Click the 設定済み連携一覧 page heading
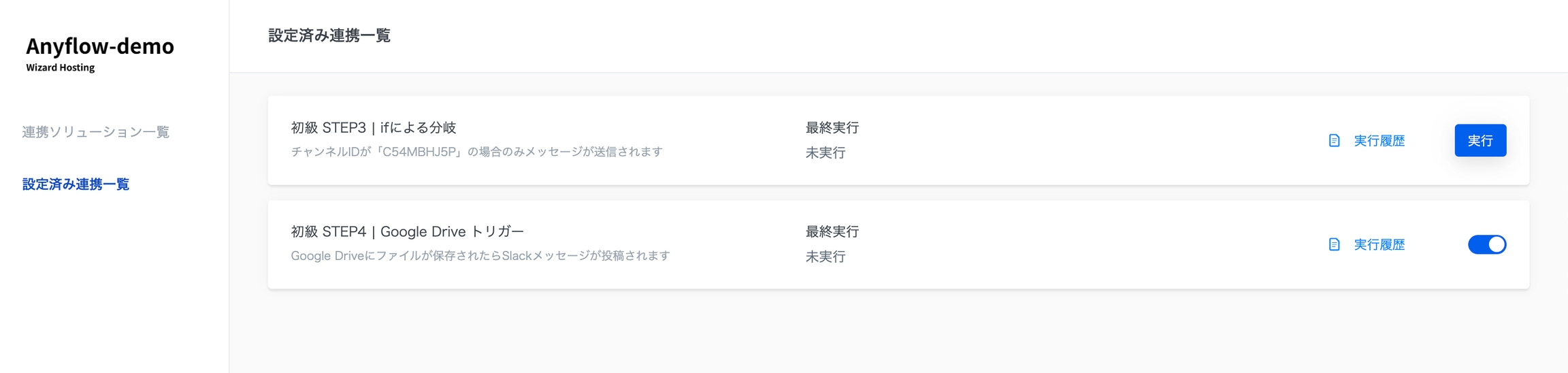Viewport: 1568px width, 373px height. (x=329, y=35)
